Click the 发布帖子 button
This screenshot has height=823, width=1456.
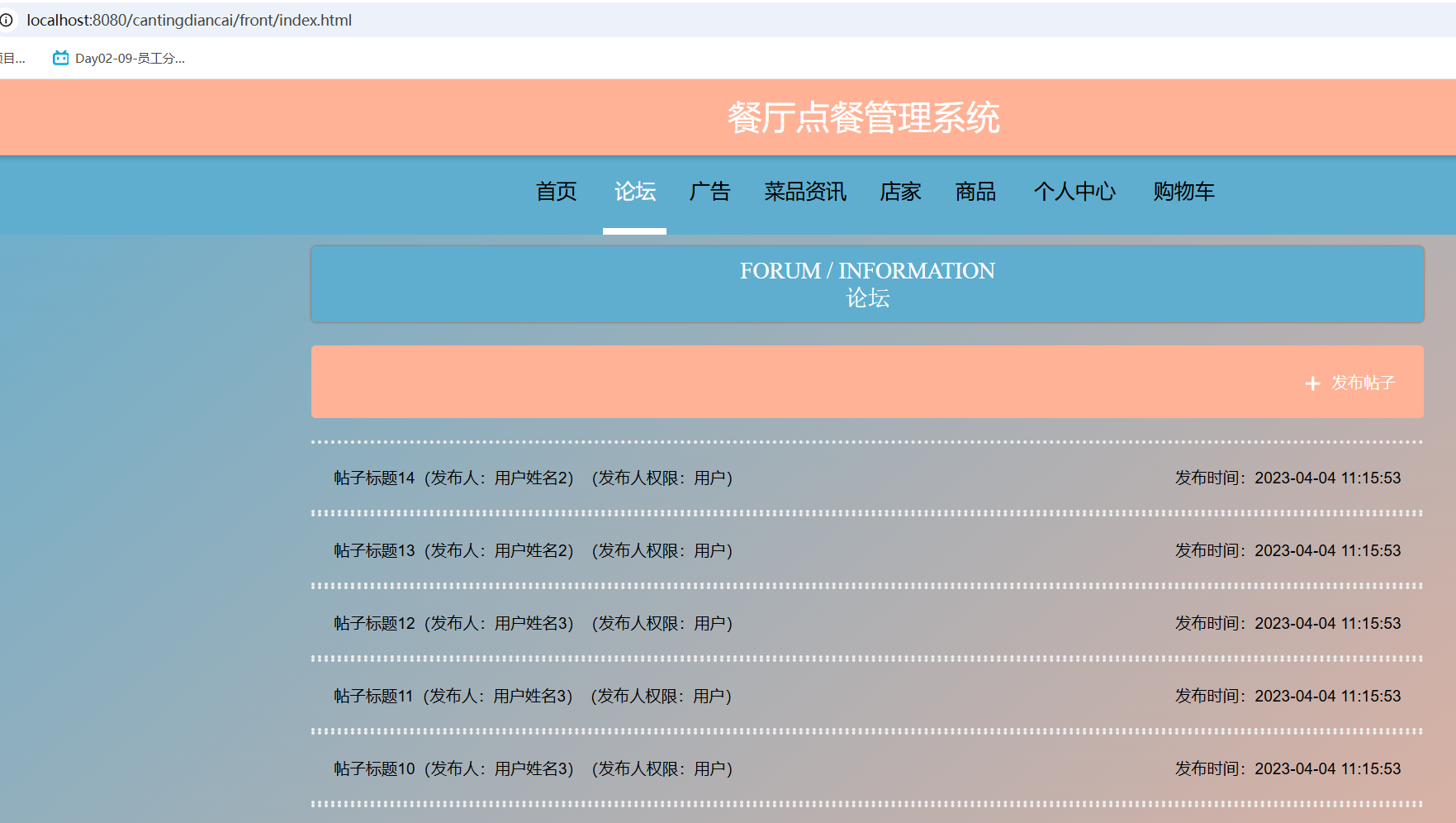[x=1362, y=383]
